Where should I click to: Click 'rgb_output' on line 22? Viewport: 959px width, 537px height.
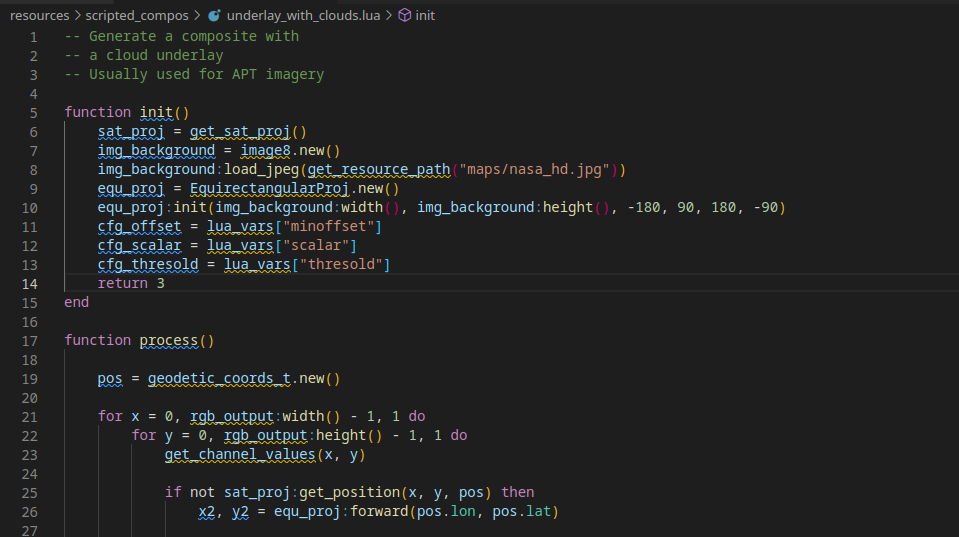coord(265,435)
